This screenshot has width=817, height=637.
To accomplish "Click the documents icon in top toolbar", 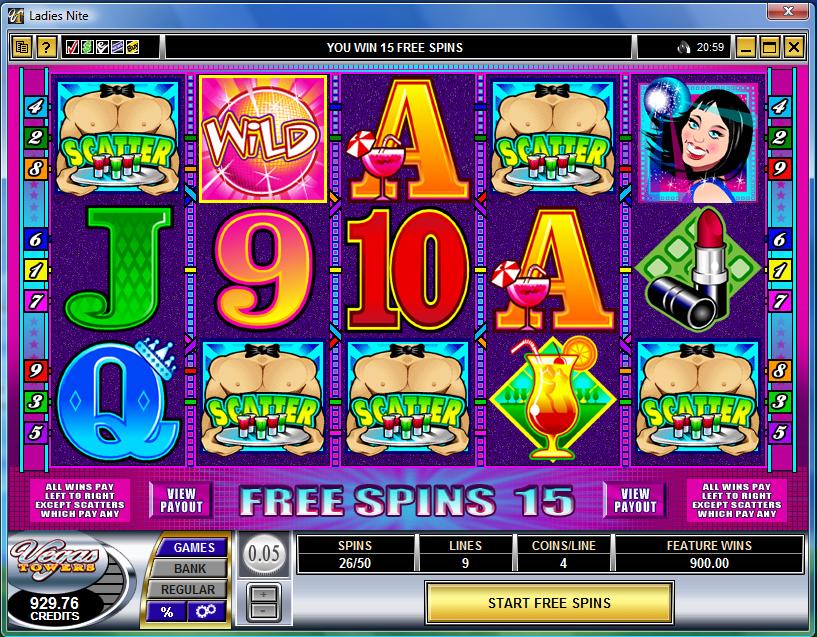I will click(x=22, y=48).
